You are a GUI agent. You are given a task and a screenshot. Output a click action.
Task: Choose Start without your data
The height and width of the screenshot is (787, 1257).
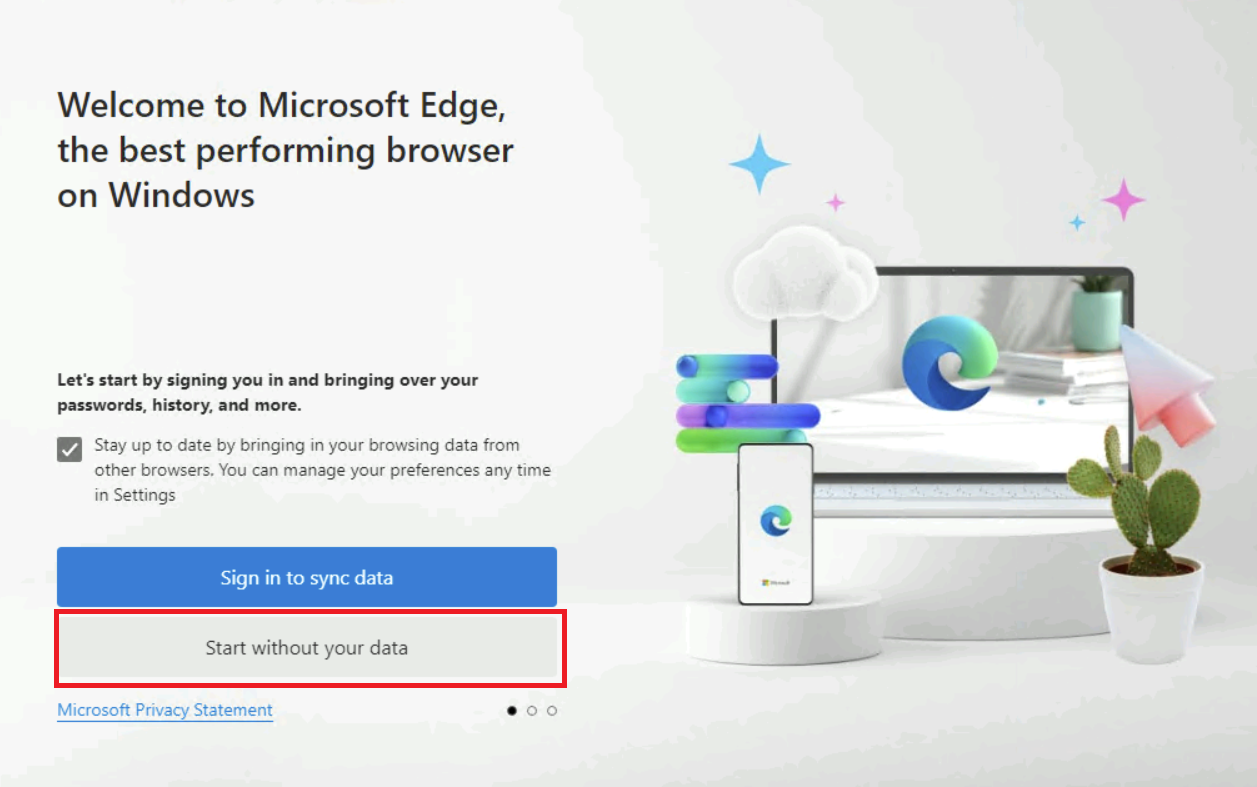click(x=306, y=648)
